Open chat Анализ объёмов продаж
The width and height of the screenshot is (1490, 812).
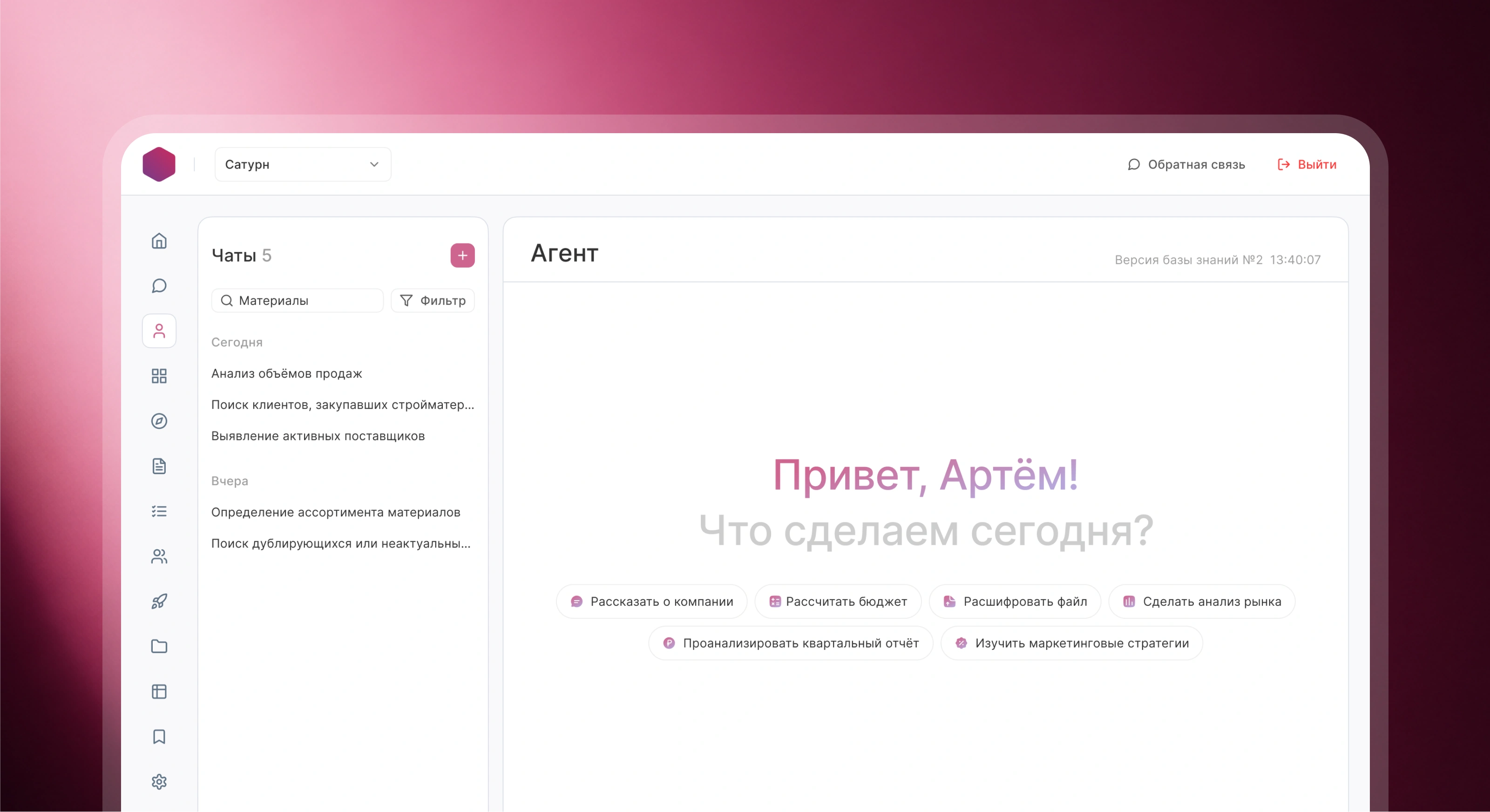[287, 373]
